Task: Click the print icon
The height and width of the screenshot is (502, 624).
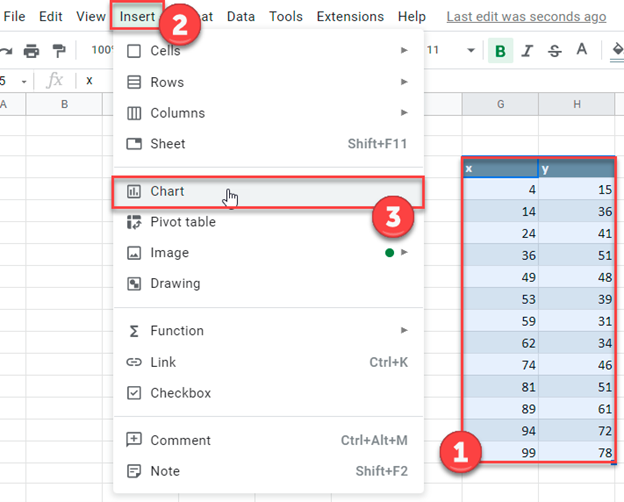Action: (31, 51)
